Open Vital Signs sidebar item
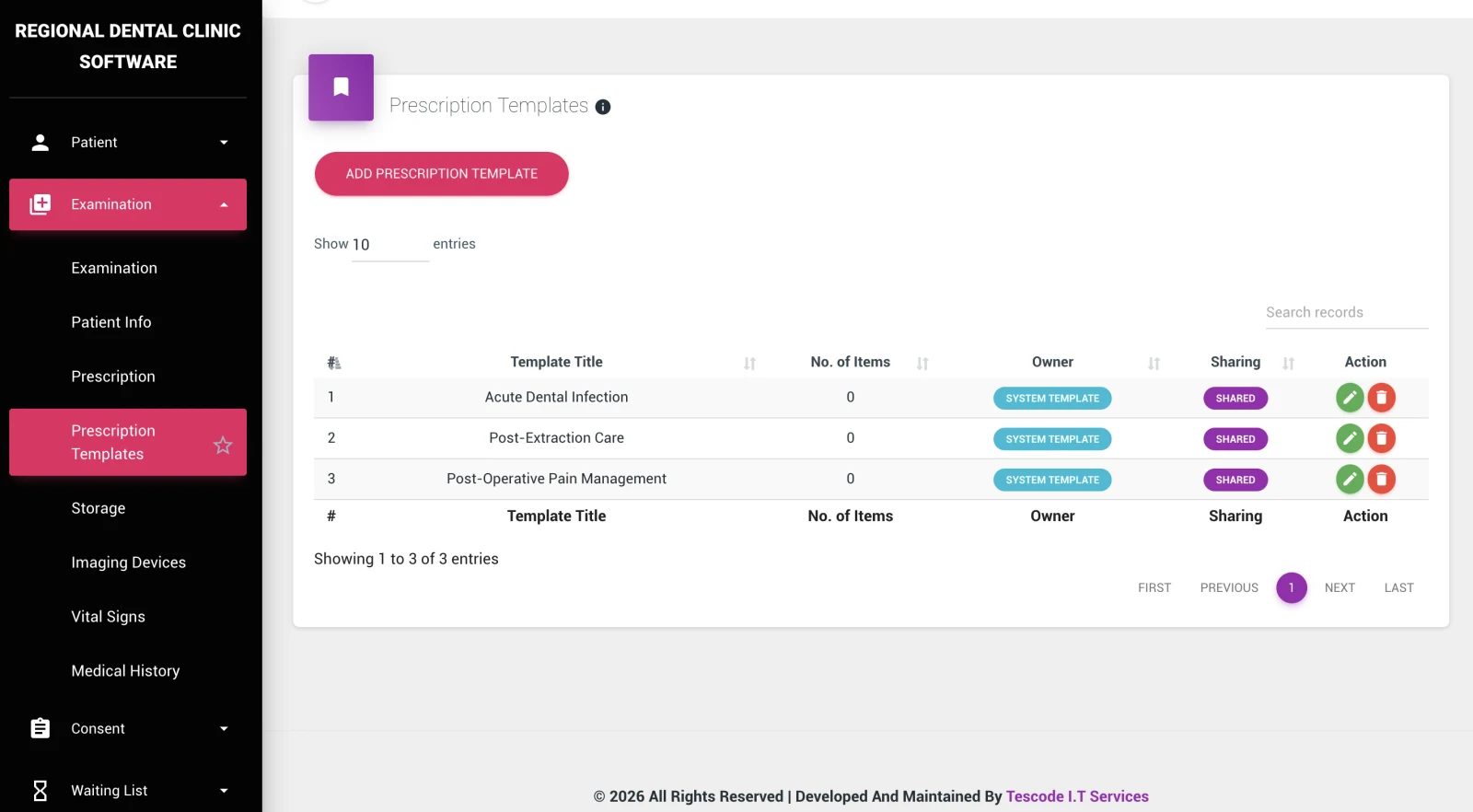1473x812 pixels. [x=109, y=617]
